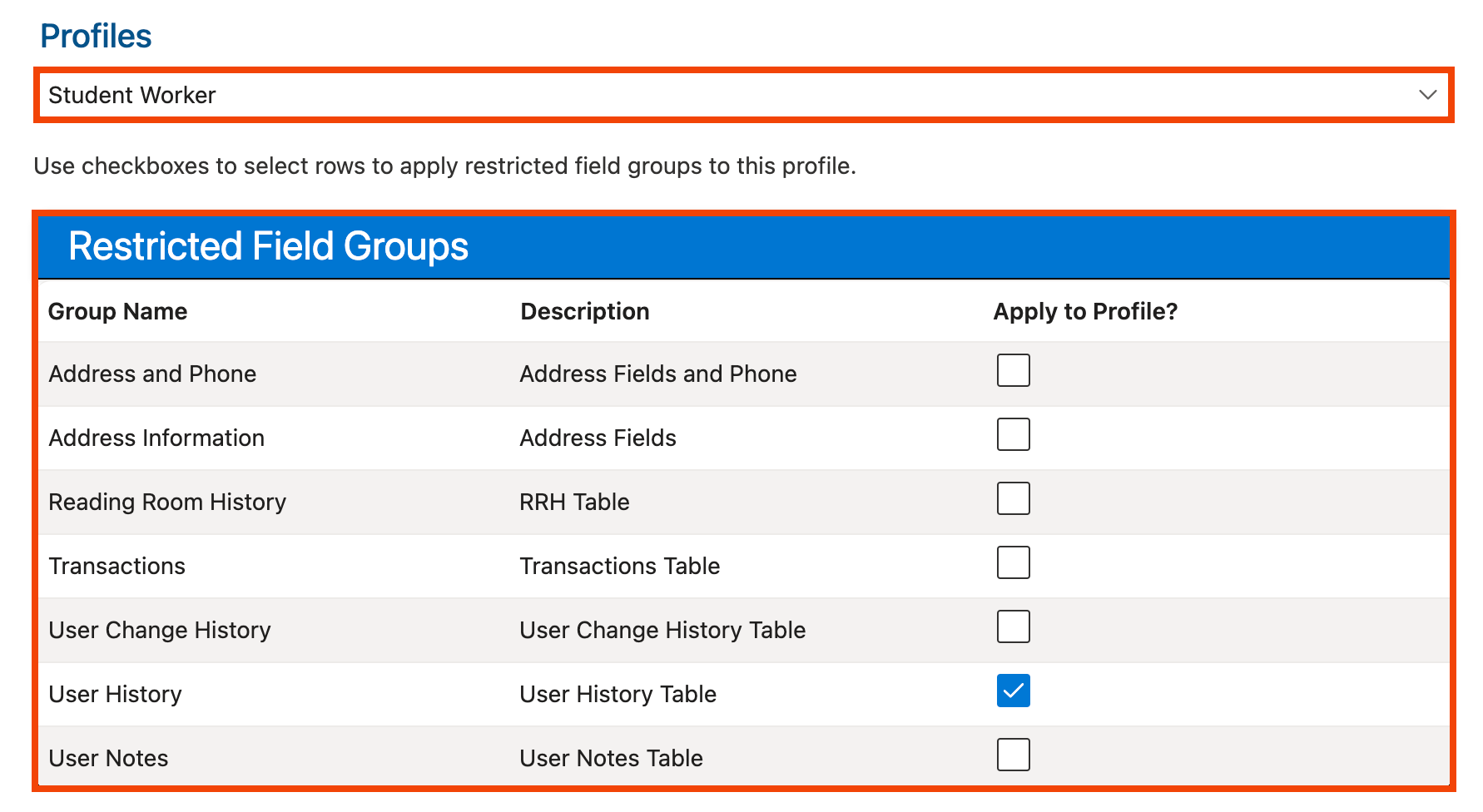Image resolution: width=1483 pixels, height=812 pixels.
Task: Click the RRH Table description text
Action: tap(574, 503)
